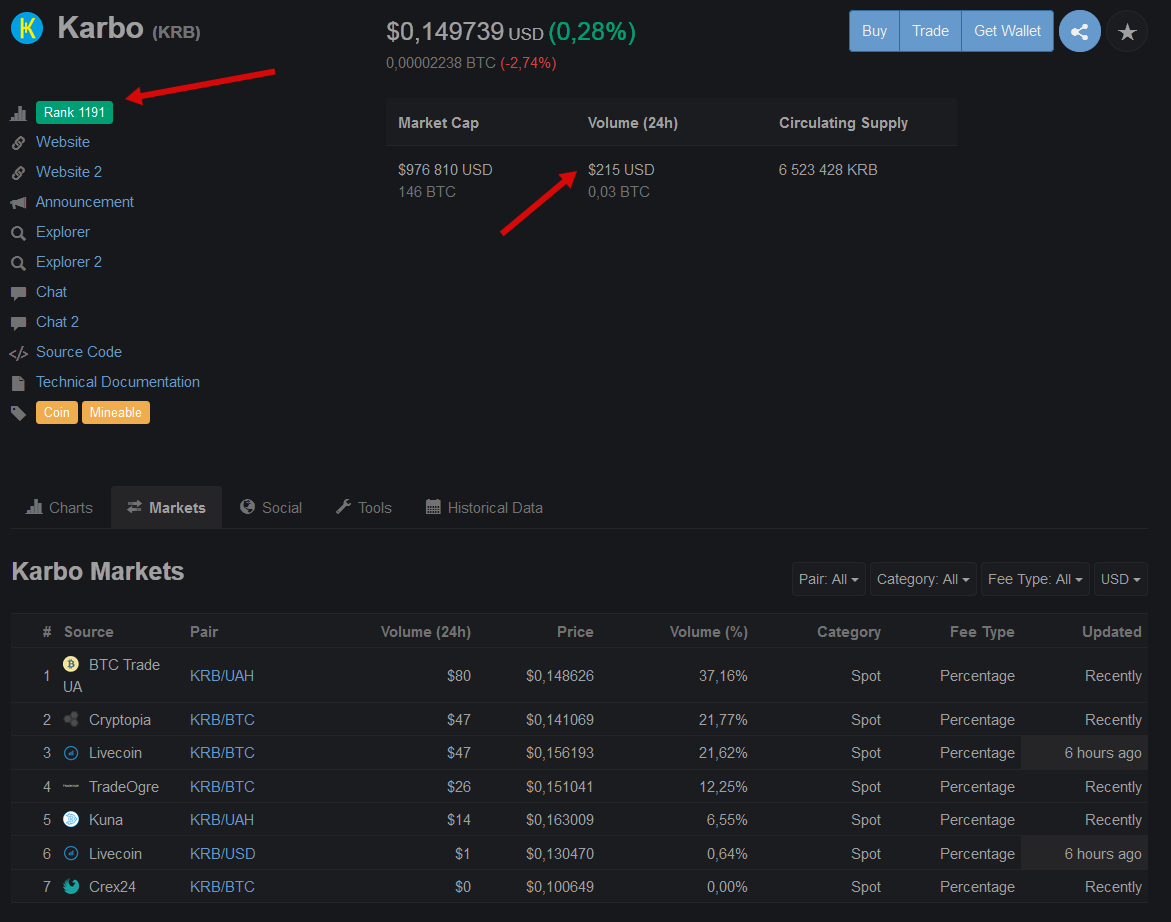Open the Source Code link

[x=78, y=352]
